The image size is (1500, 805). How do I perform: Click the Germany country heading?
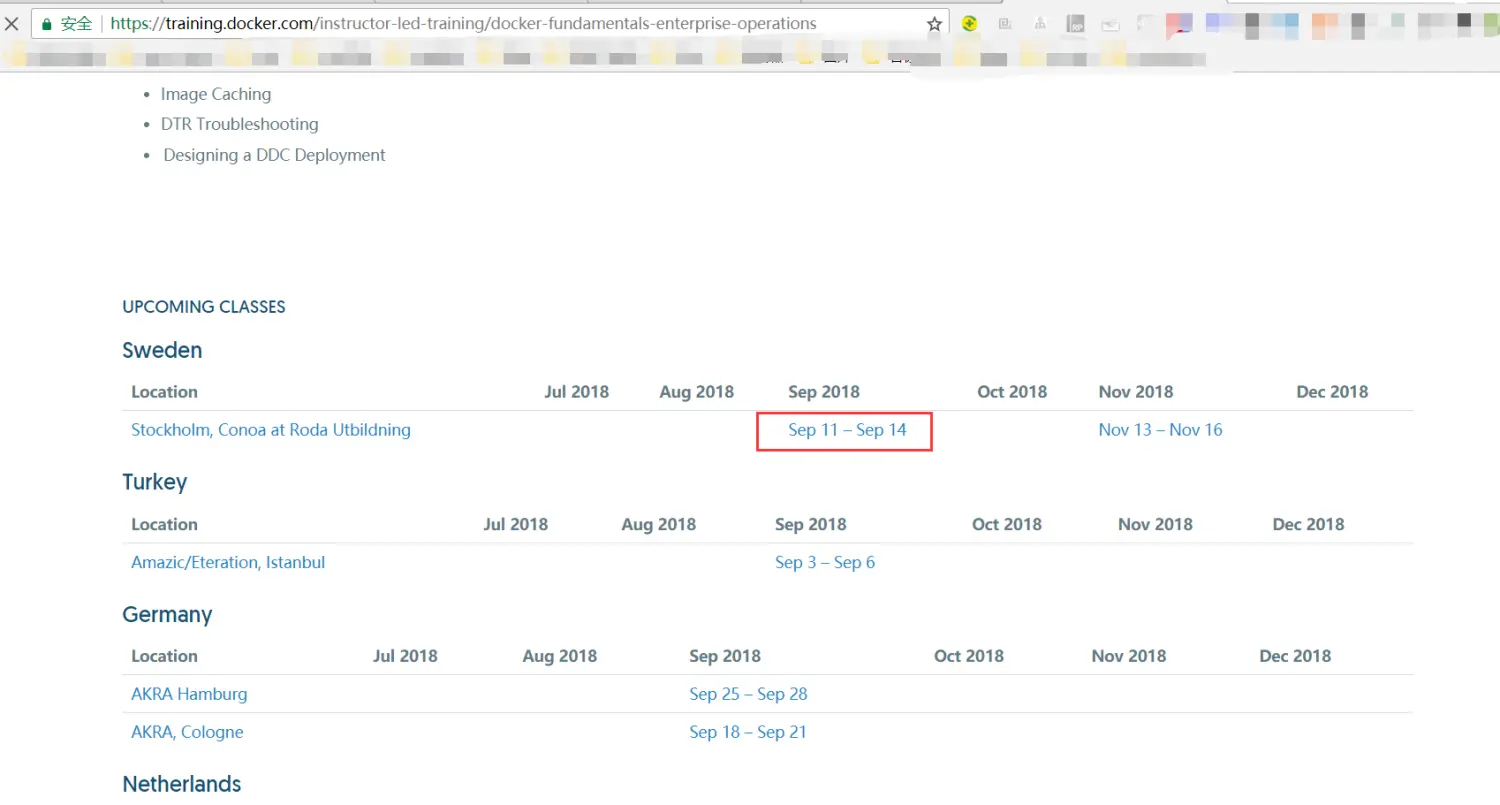pos(167,614)
